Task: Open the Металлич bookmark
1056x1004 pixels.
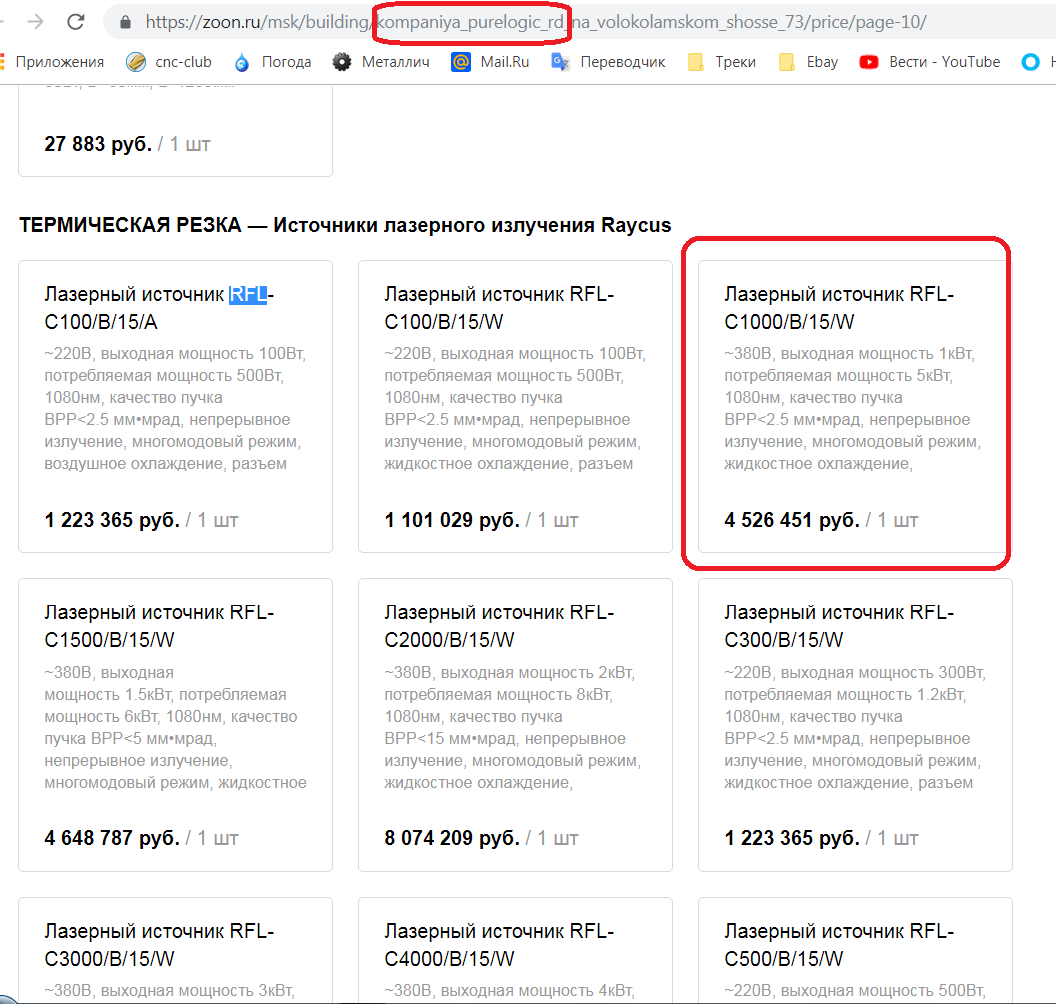Action: [381, 62]
